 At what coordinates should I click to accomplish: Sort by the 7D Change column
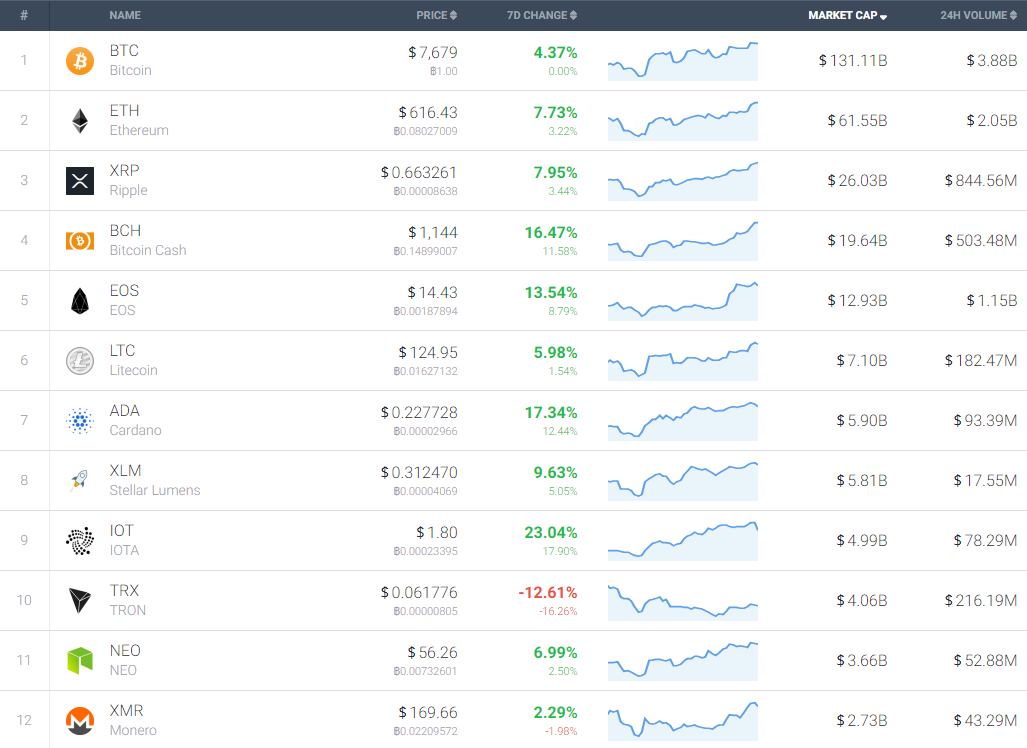pyautogui.click(x=542, y=15)
